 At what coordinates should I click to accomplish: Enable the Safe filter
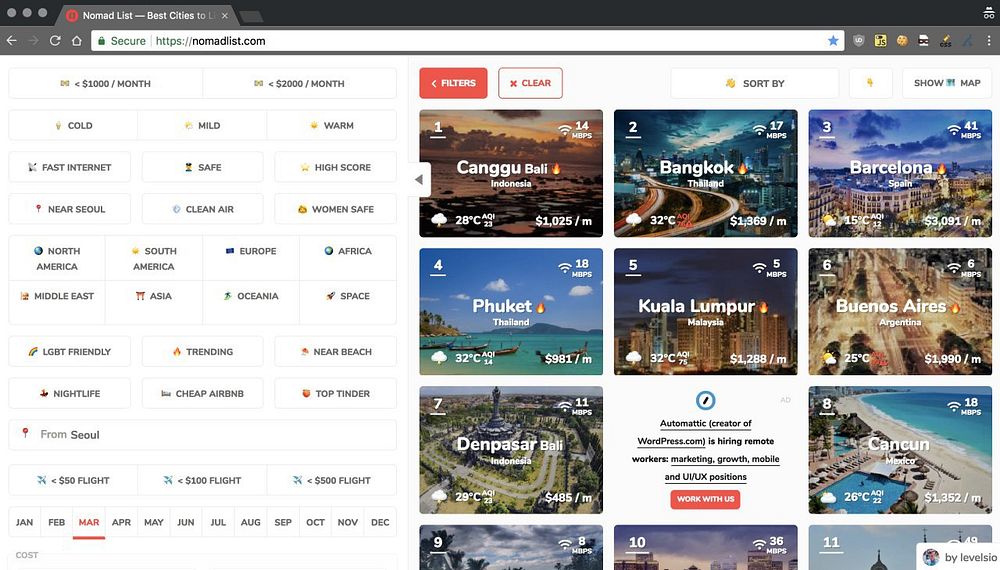point(202,167)
